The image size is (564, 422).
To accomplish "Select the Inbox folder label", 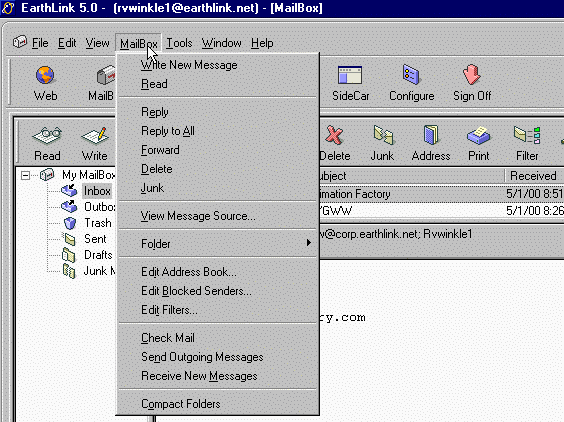I will tap(97, 191).
